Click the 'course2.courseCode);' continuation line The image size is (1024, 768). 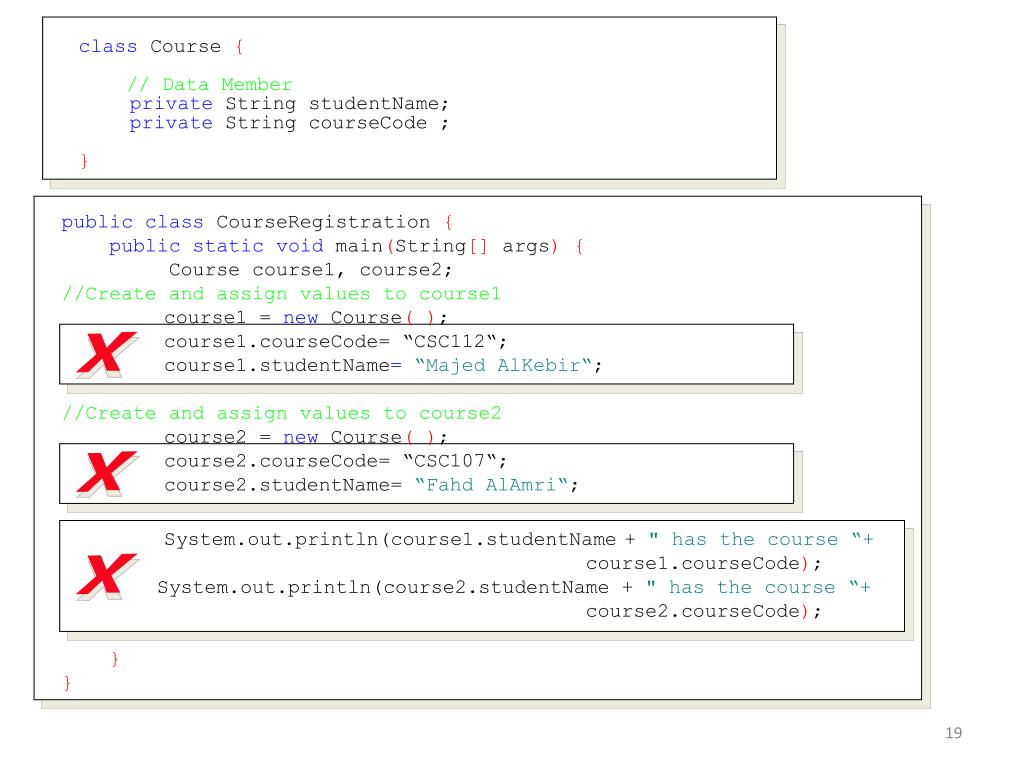point(703,611)
